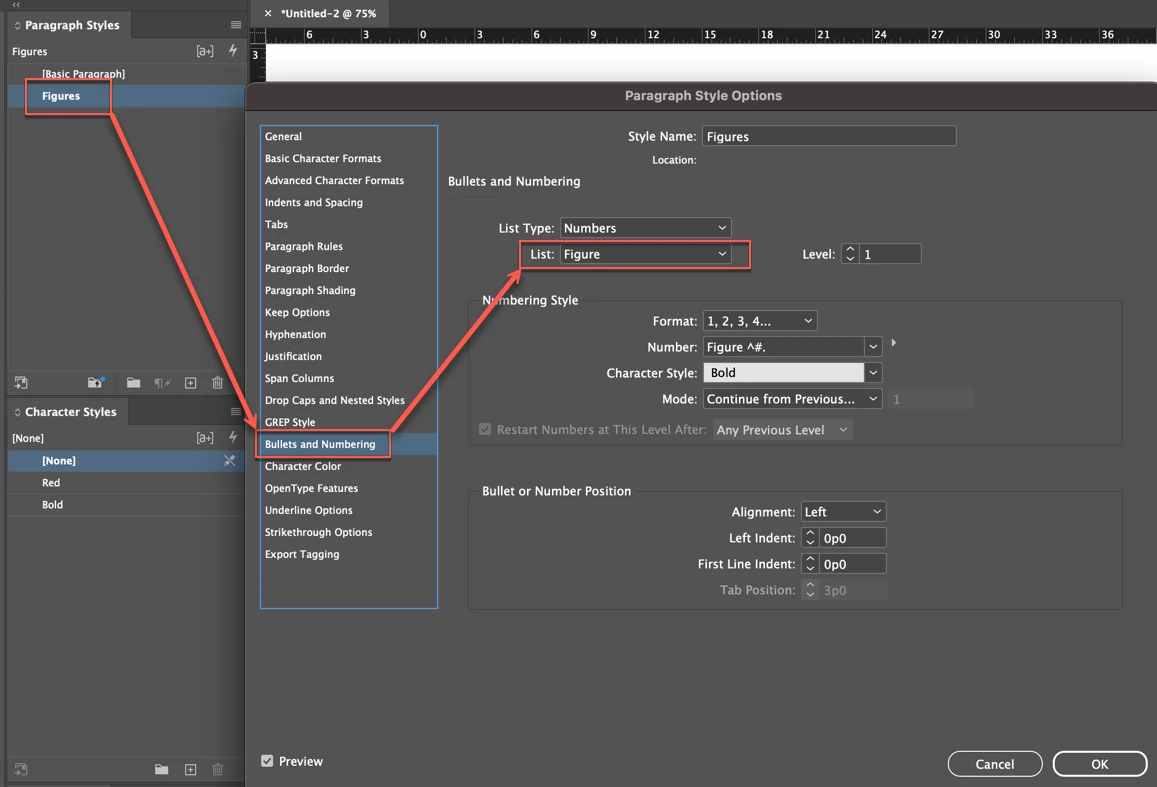Open the Character Styles panel menu

[x=235, y=412]
